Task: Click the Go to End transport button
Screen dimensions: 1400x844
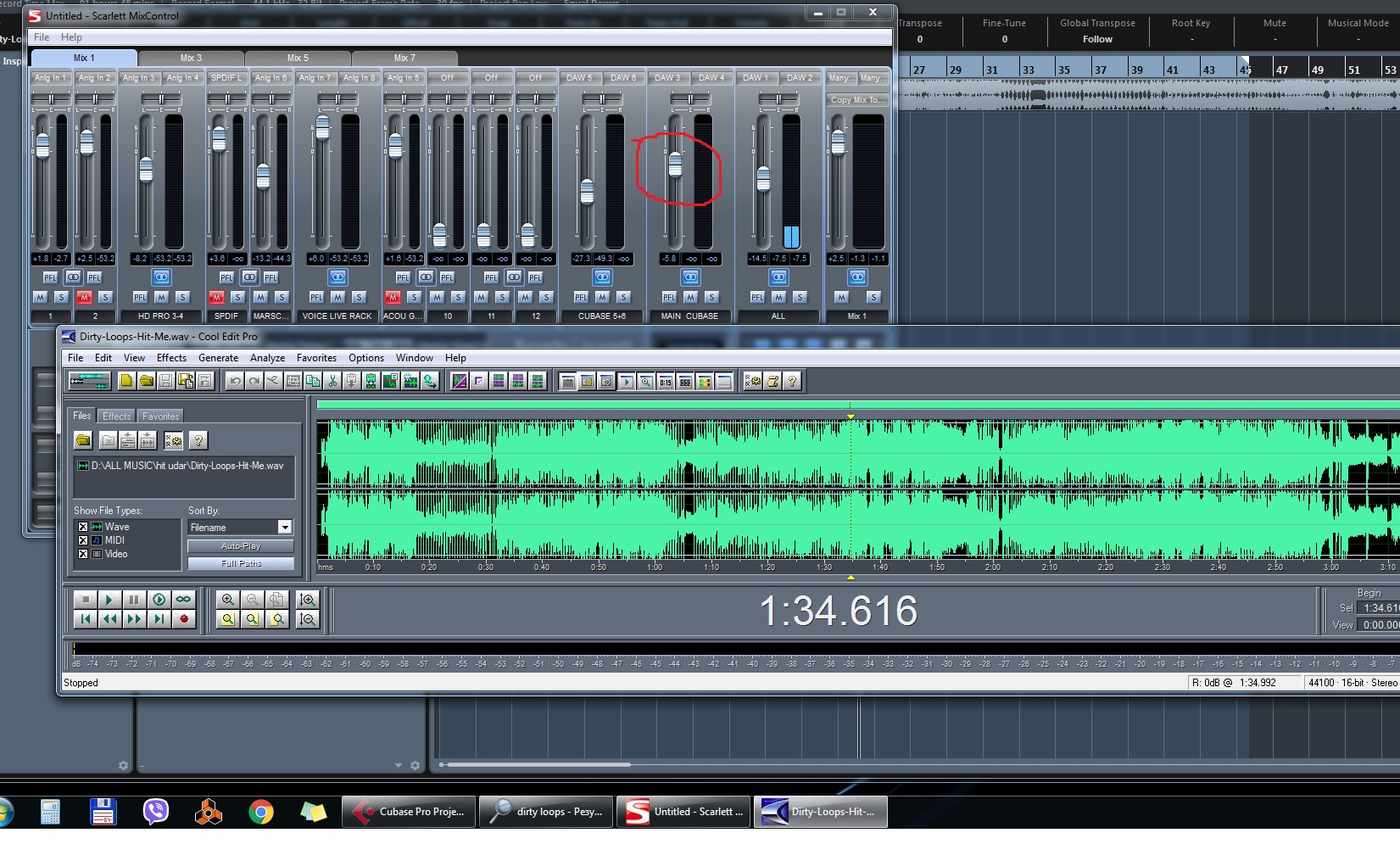Action: click(x=159, y=619)
